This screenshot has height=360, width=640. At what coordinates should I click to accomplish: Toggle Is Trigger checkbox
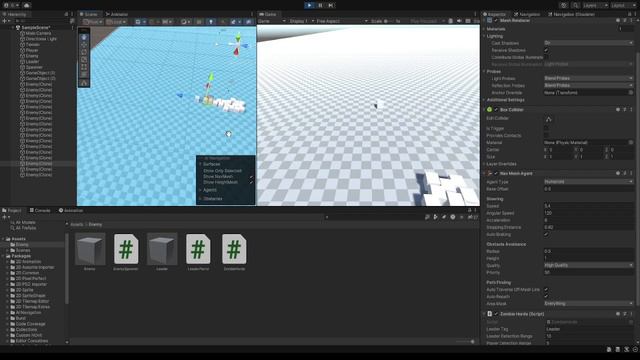pyautogui.click(x=546, y=128)
